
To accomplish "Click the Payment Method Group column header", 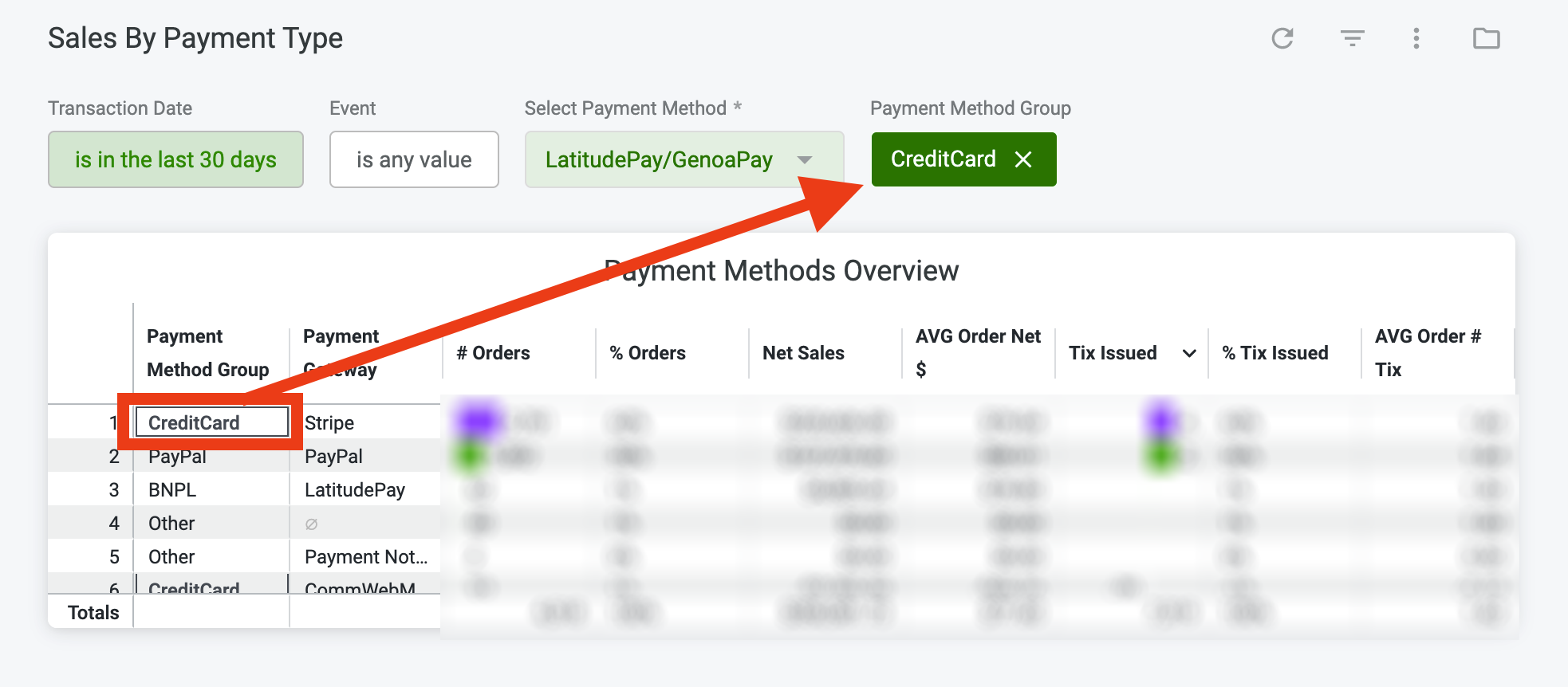I will tap(208, 353).
